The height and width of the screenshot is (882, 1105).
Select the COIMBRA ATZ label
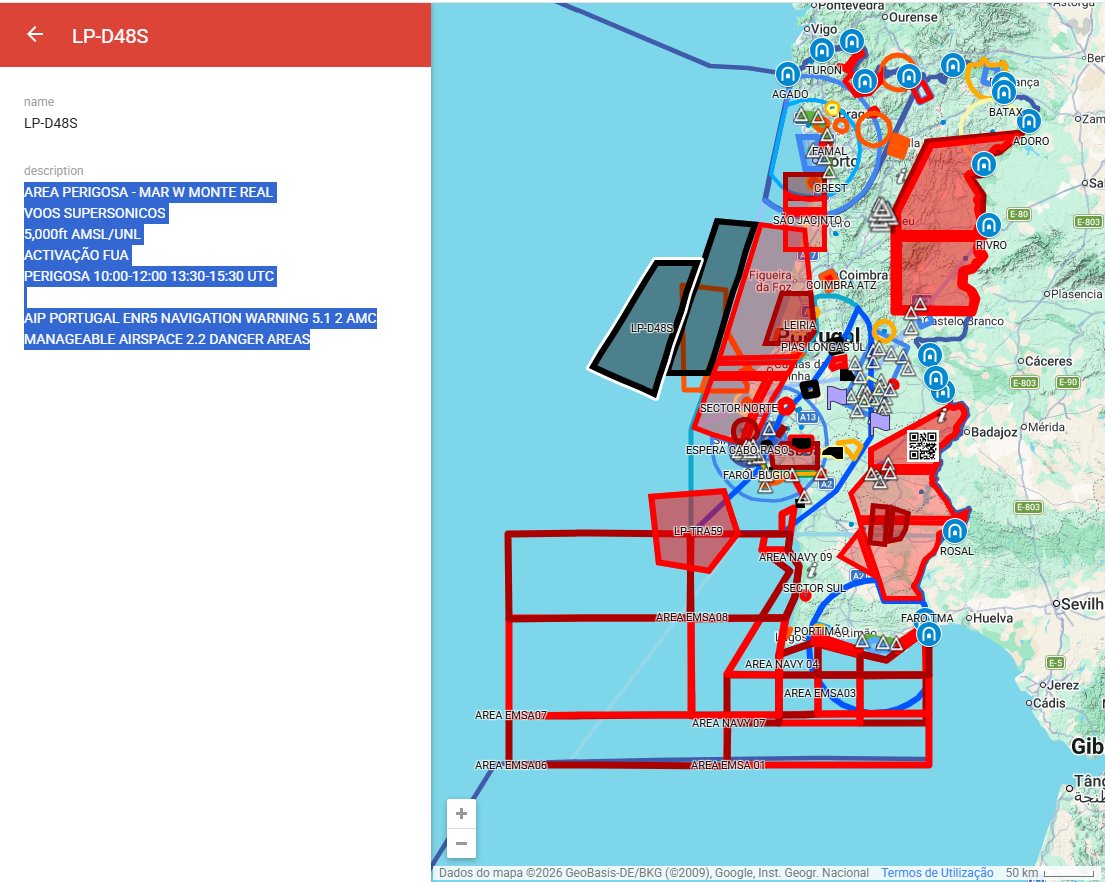point(841,285)
